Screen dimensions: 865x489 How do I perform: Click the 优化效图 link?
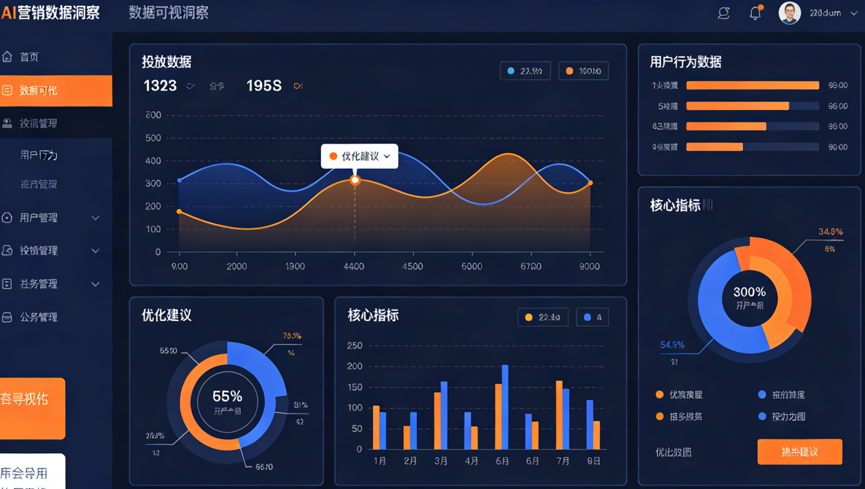click(x=673, y=452)
